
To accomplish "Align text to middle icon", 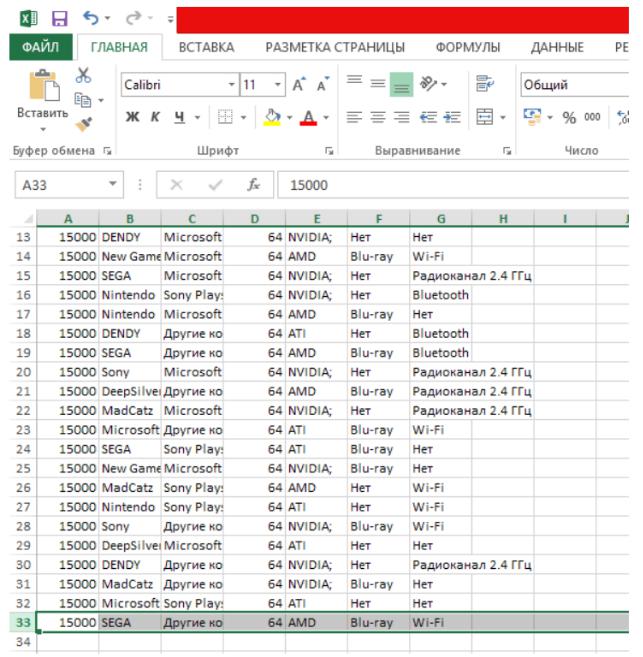I will click(x=378, y=84).
